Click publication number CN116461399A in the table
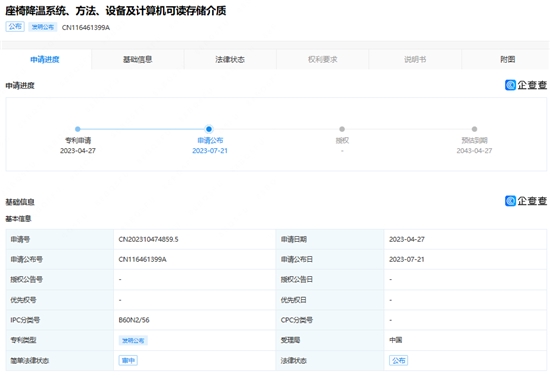The image size is (550, 378). [x=142, y=259]
